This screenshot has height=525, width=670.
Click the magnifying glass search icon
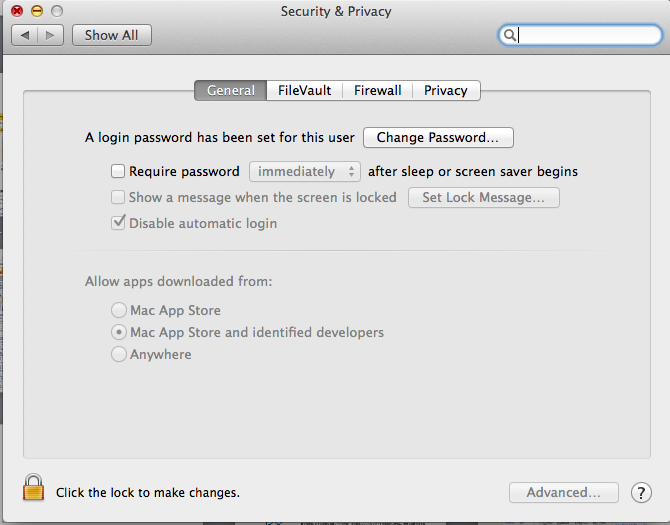[x=509, y=35]
